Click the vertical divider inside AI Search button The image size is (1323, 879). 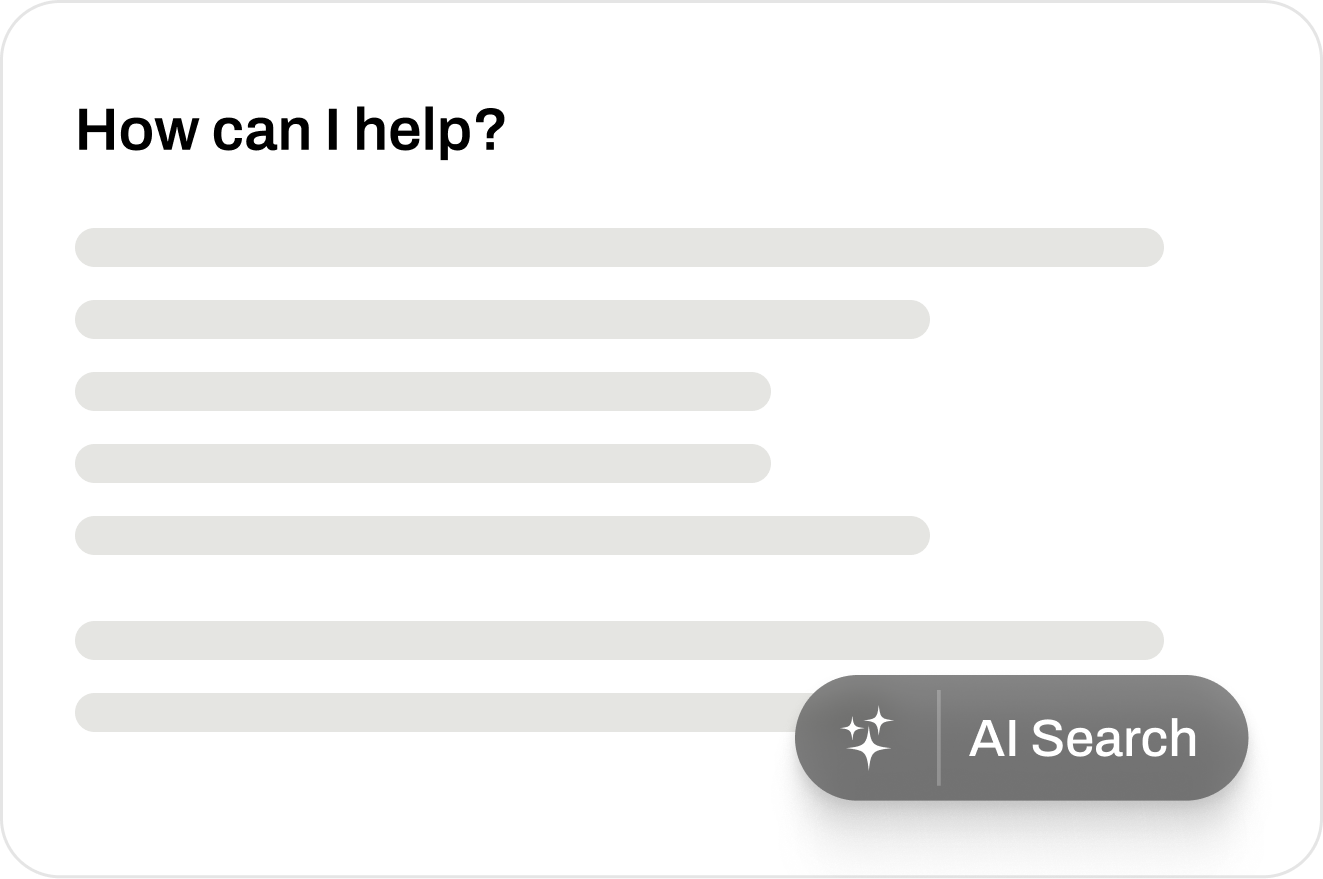(x=938, y=738)
